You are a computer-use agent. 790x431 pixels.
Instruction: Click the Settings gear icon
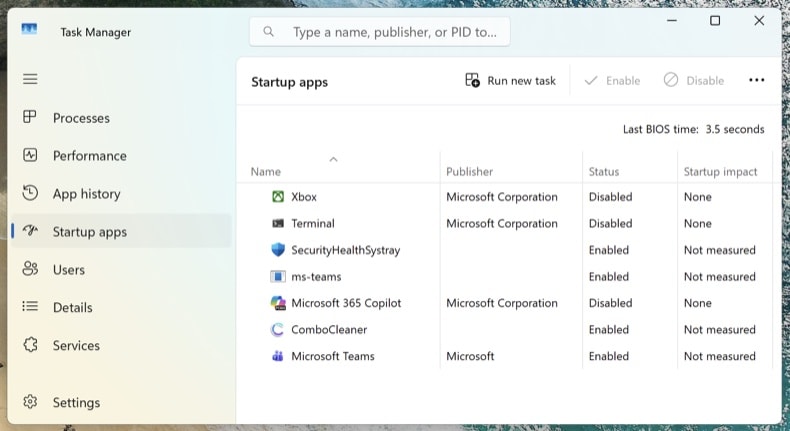tap(30, 402)
